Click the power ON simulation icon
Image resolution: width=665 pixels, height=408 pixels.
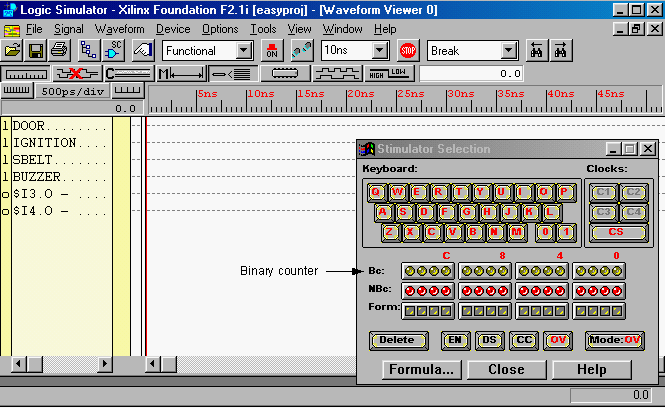(x=272, y=50)
